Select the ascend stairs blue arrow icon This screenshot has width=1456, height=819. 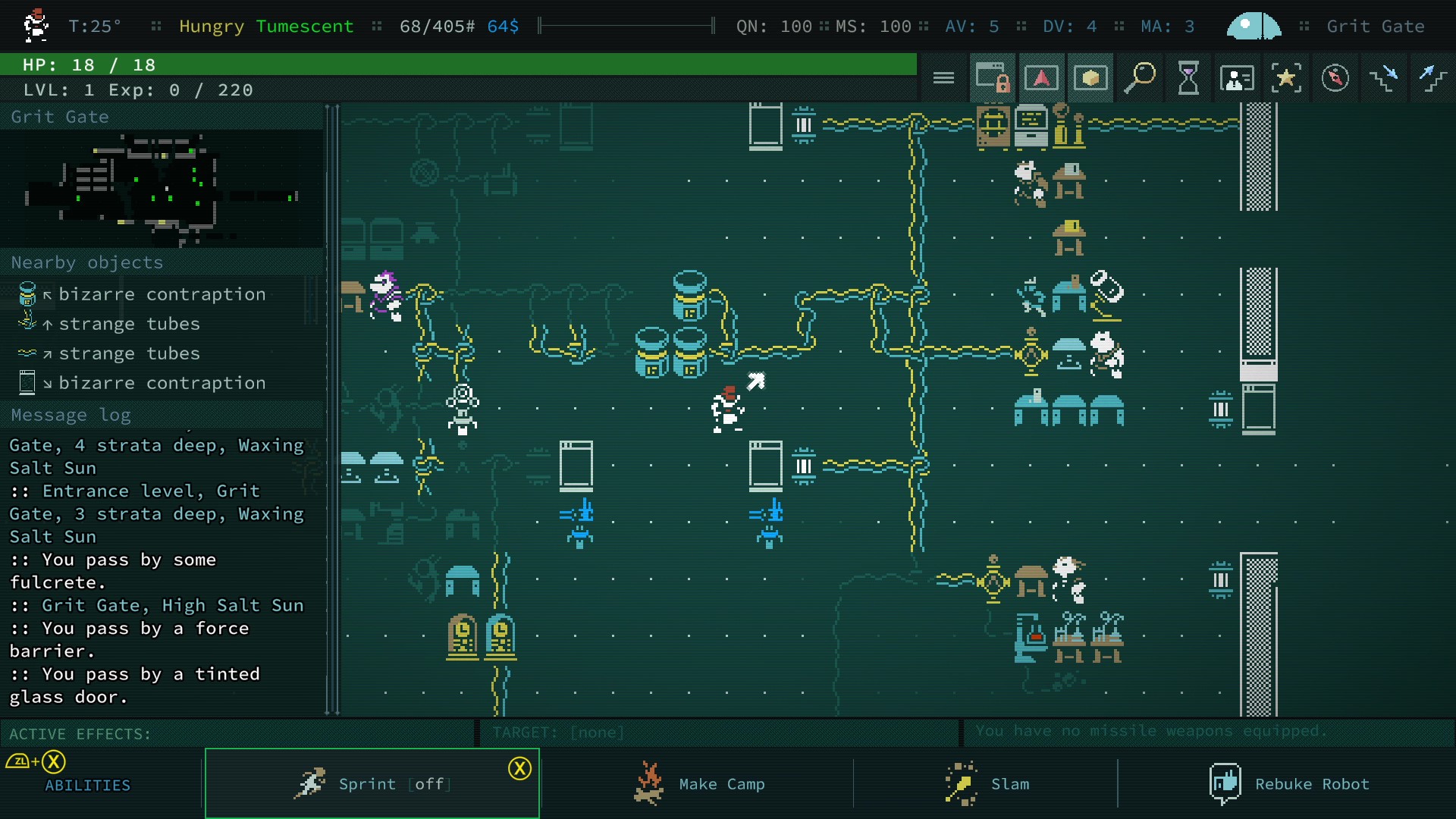pos(1432,77)
